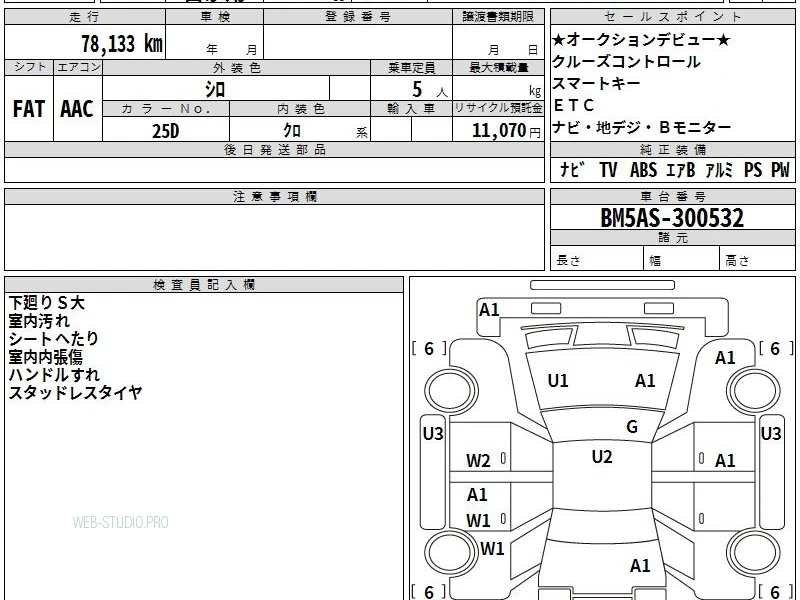Click the カラーNo. header

[166, 109]
